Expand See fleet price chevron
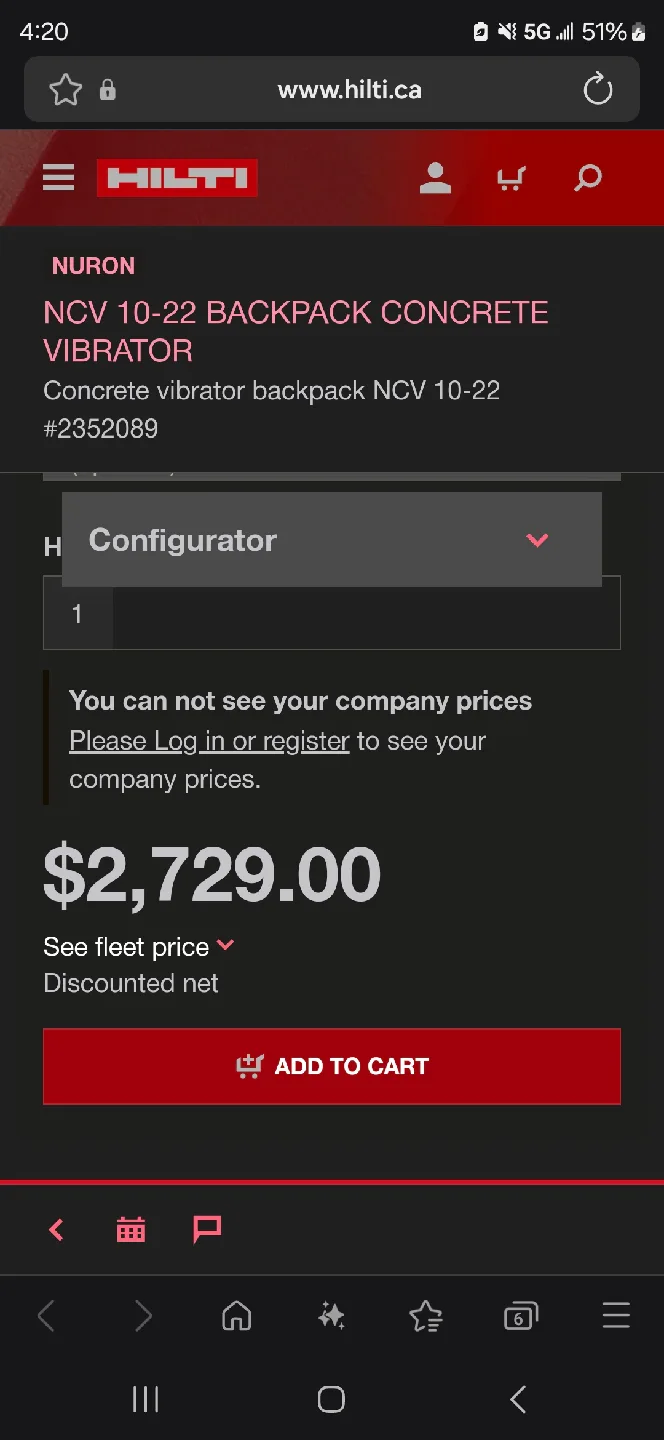 point(225,945)
